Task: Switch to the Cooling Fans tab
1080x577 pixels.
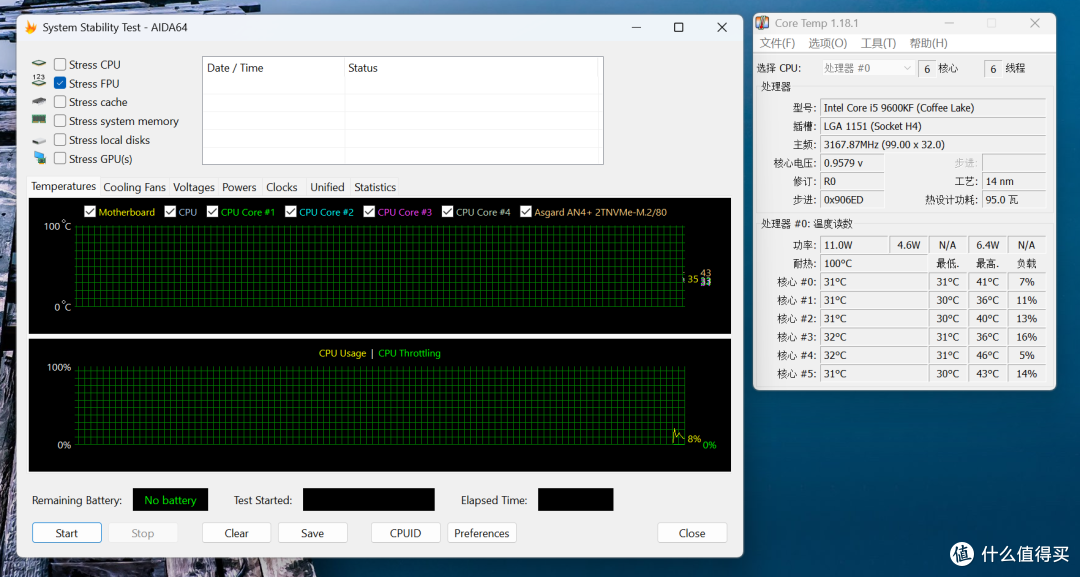Action: pos(134,187)
